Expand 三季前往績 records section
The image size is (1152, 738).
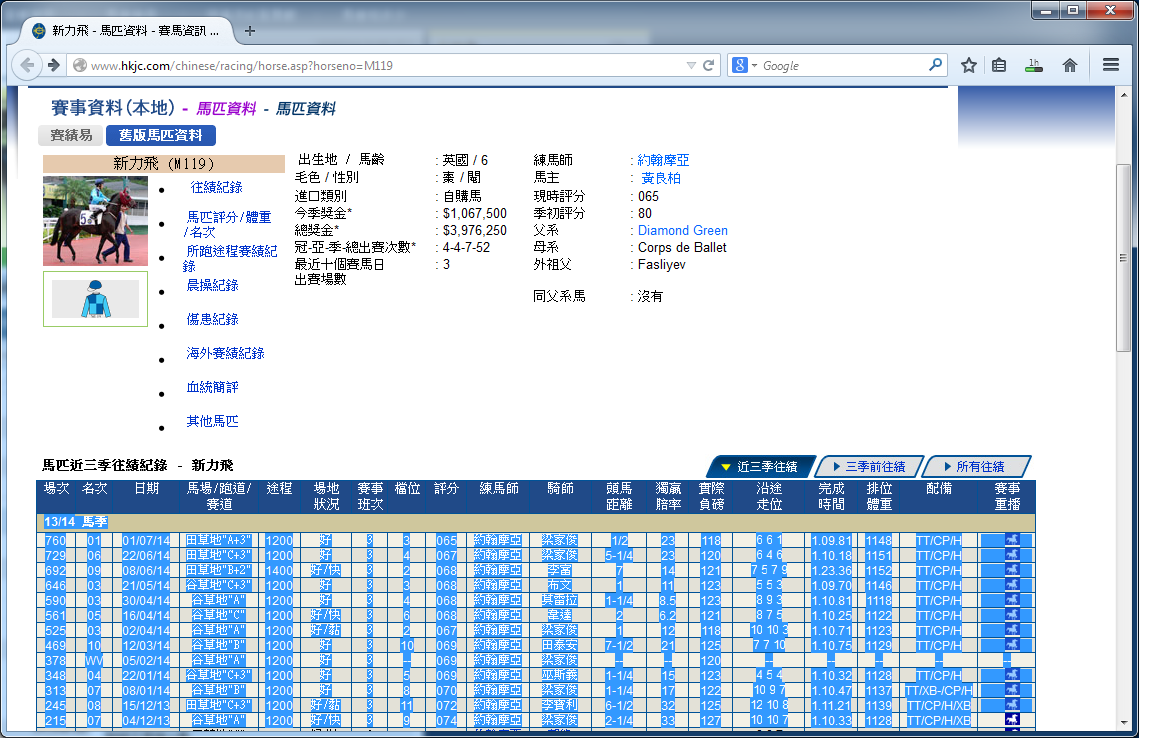pos(868,467)
